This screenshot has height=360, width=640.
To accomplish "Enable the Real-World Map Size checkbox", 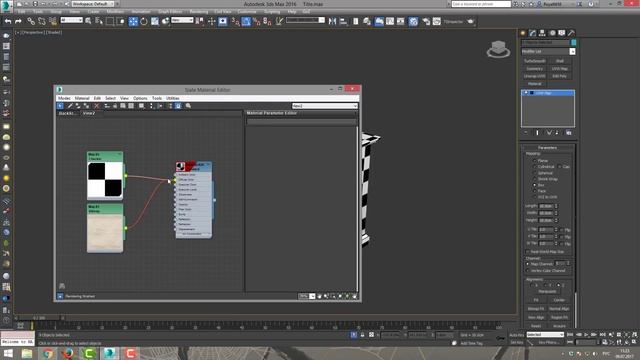I will pyautogui.click(x=527, y=252).
